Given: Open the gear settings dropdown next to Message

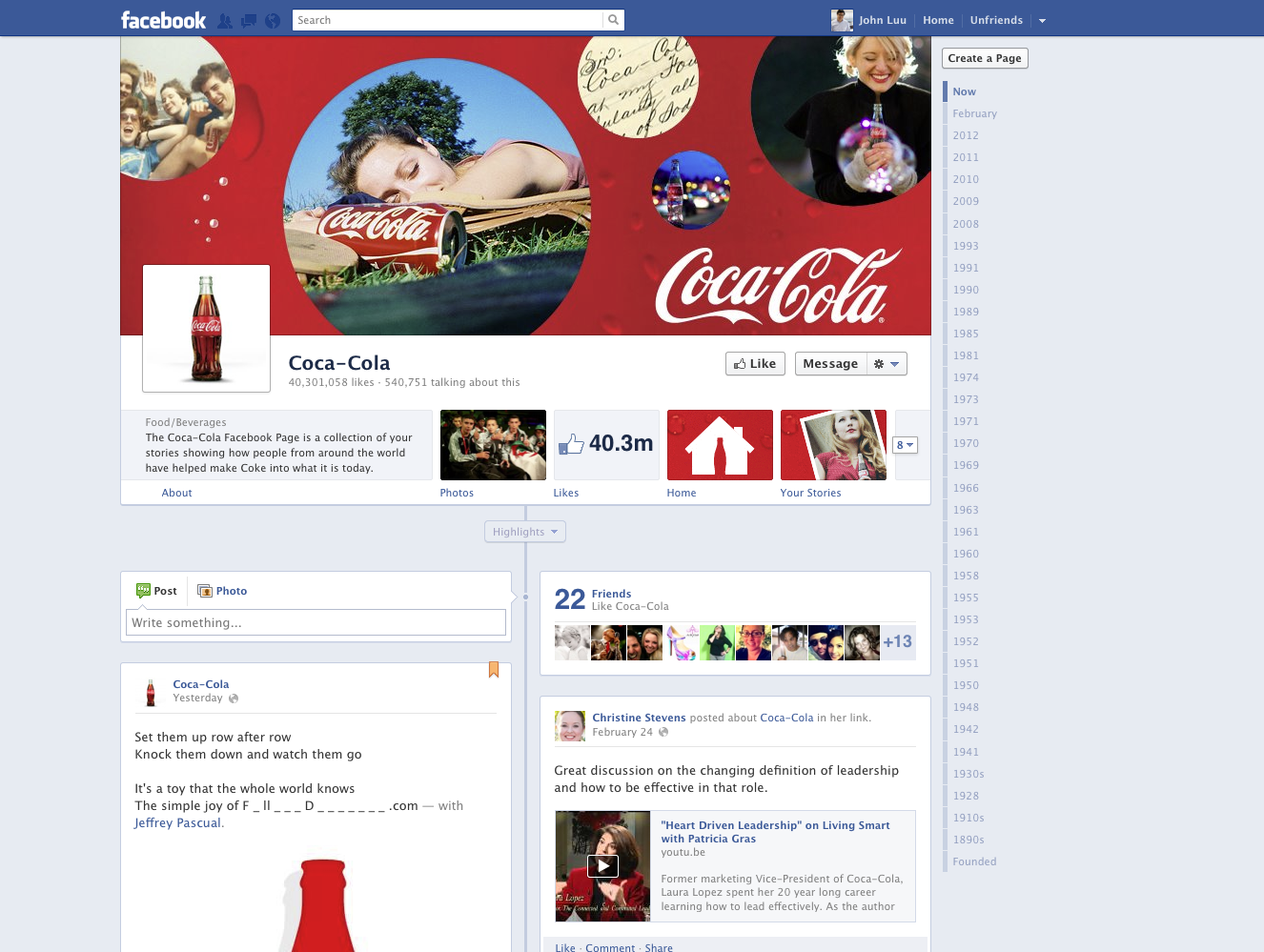Looking at the screenshot, I should point(887,364).
